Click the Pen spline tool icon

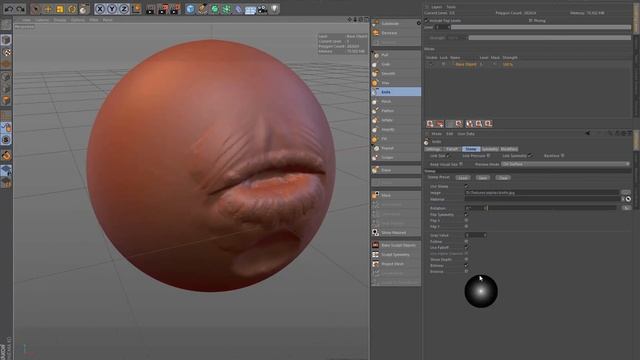tap(202, 9)
